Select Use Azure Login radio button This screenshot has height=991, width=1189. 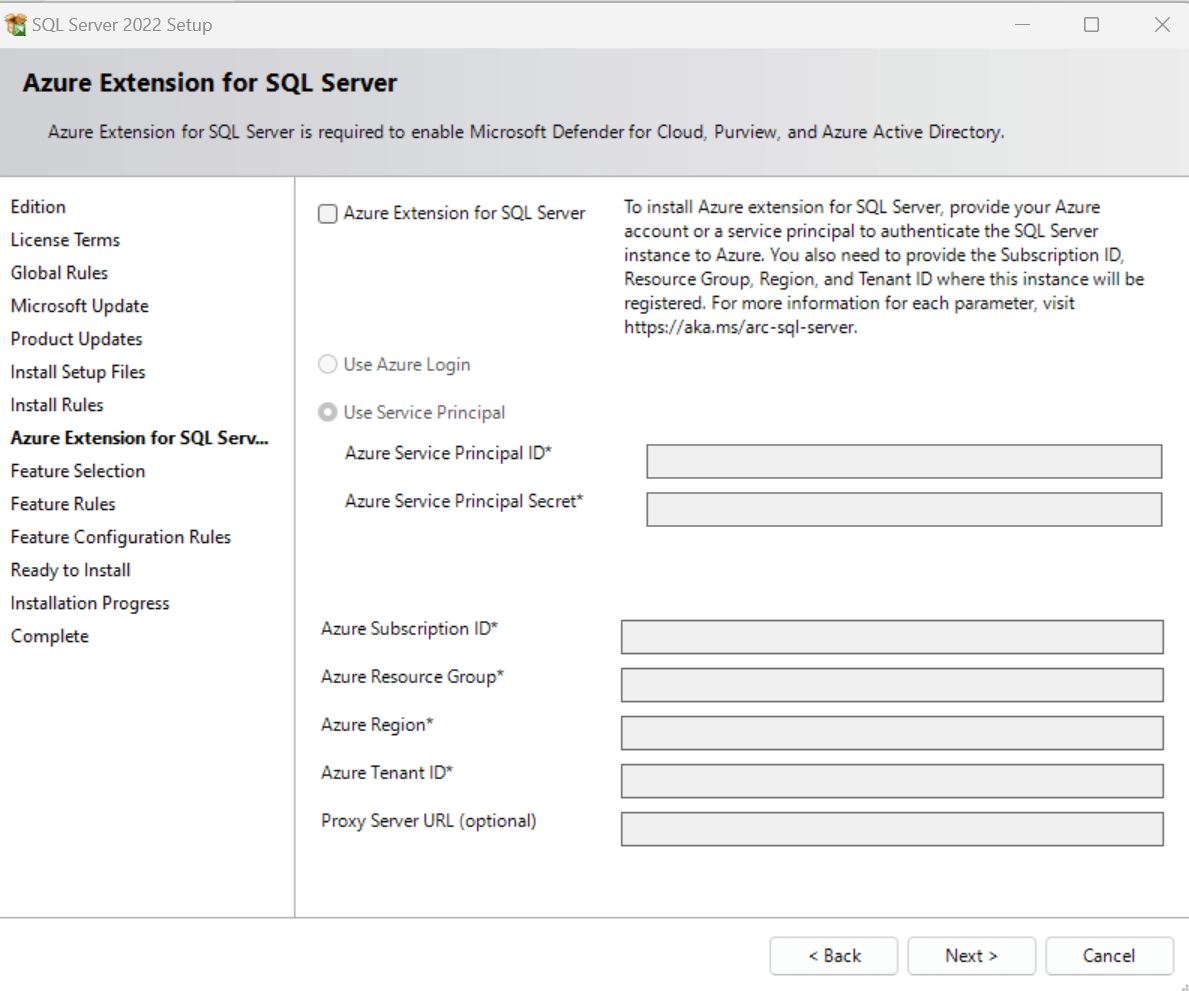328,365
